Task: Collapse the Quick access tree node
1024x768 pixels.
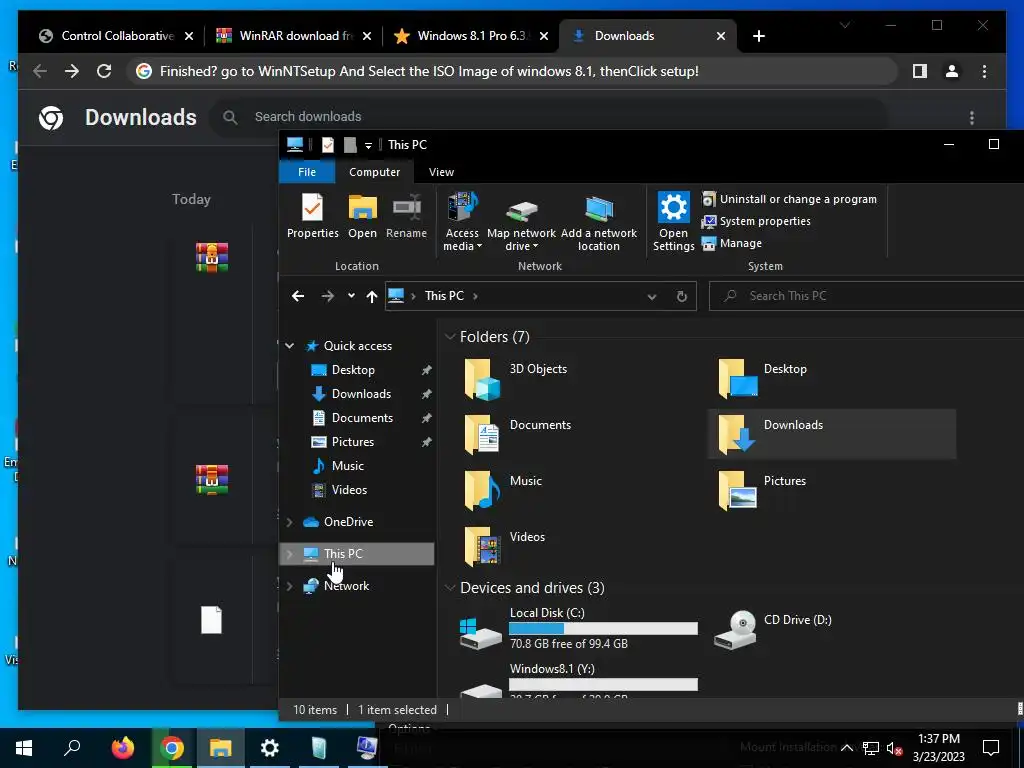Action: point(289,345)
